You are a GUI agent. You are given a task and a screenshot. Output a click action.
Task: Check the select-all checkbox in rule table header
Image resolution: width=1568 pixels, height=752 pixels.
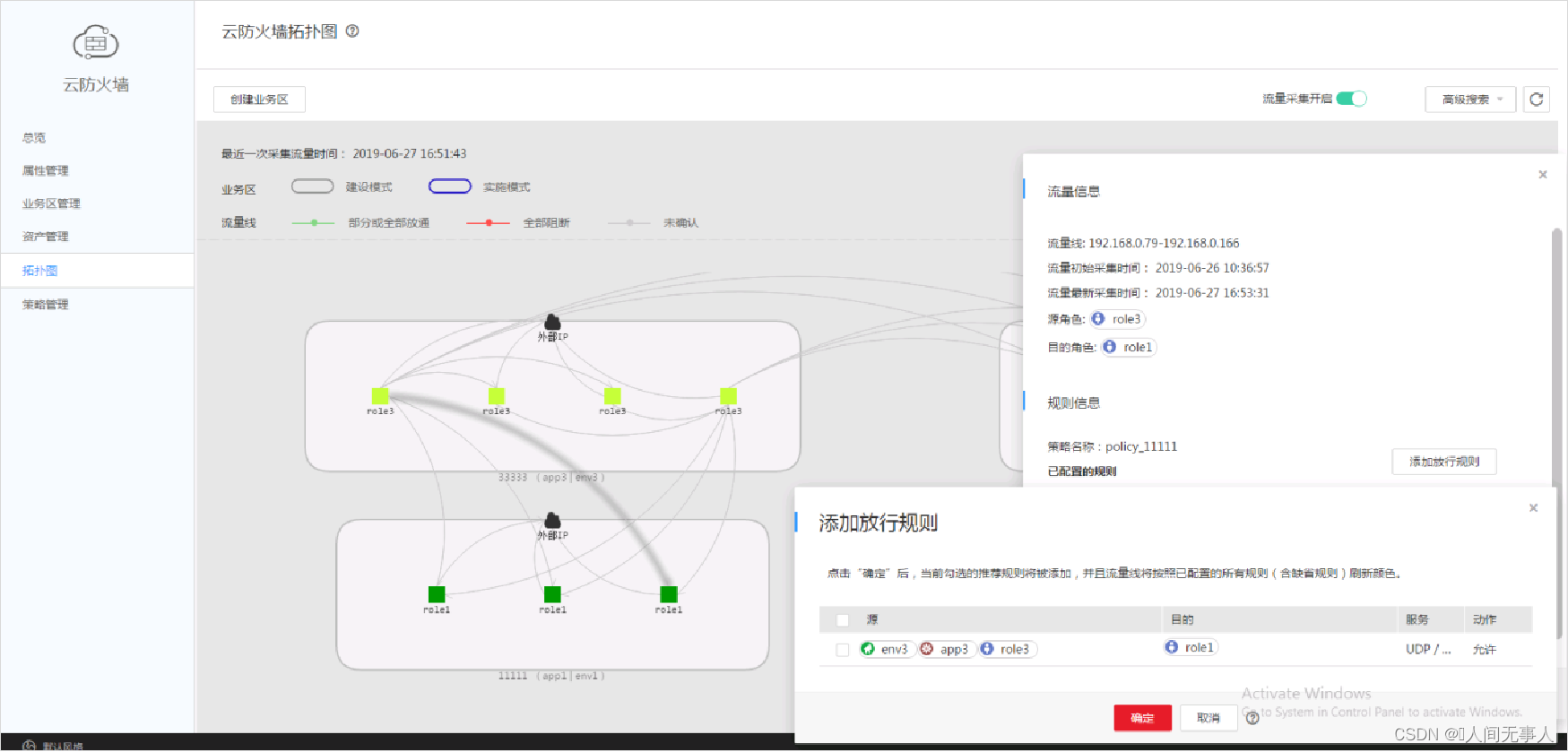pos(842,620)
